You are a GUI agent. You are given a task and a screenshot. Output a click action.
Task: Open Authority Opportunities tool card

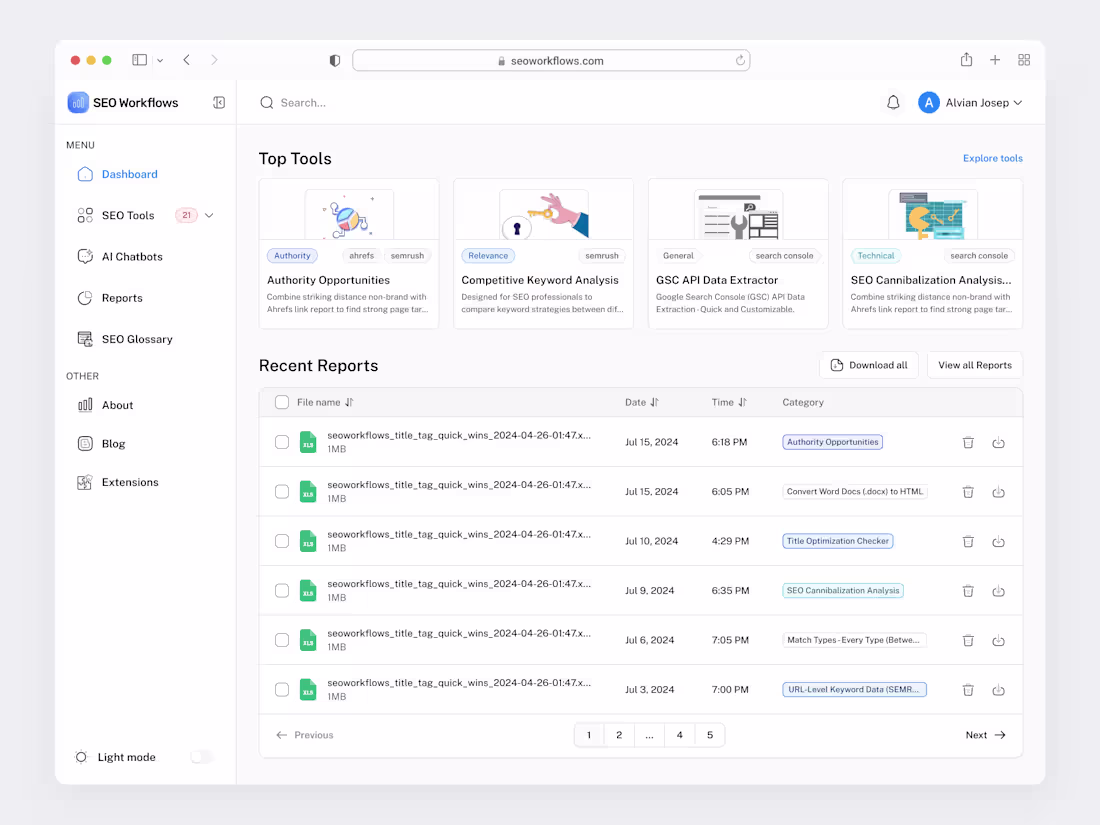[x=349, y=253]
